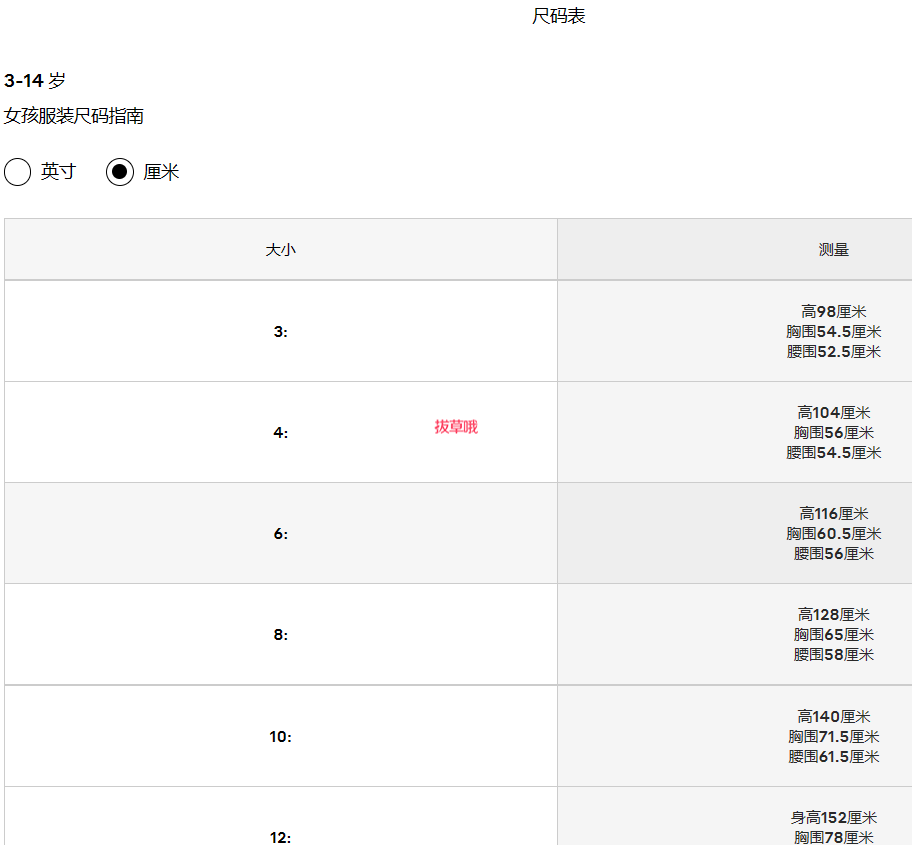Click the size 8 row label
The width and height of the screenshot is (912, 853).
click(x=280, y=635)
